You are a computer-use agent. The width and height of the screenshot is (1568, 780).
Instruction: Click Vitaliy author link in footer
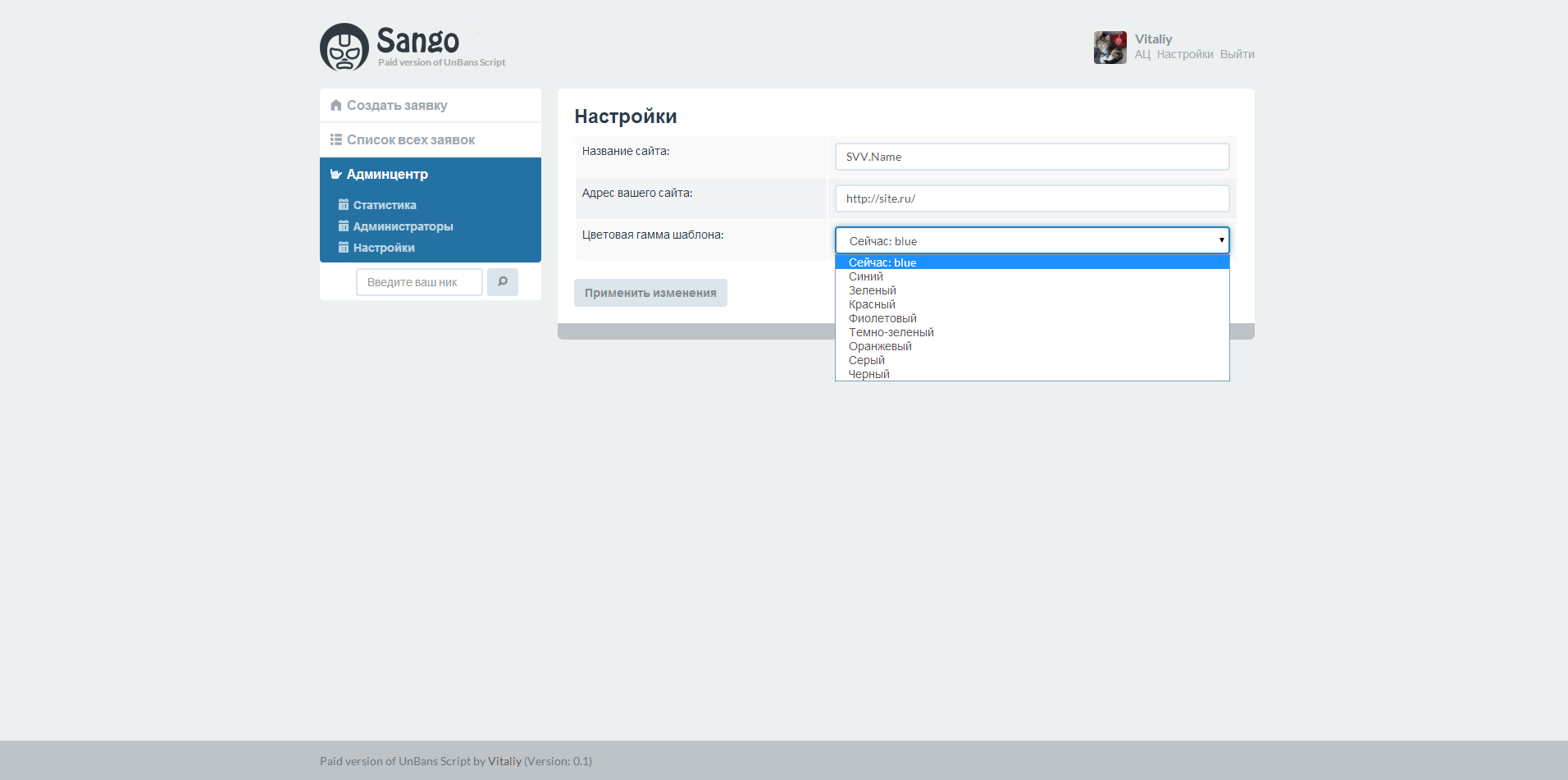(504, 761)
